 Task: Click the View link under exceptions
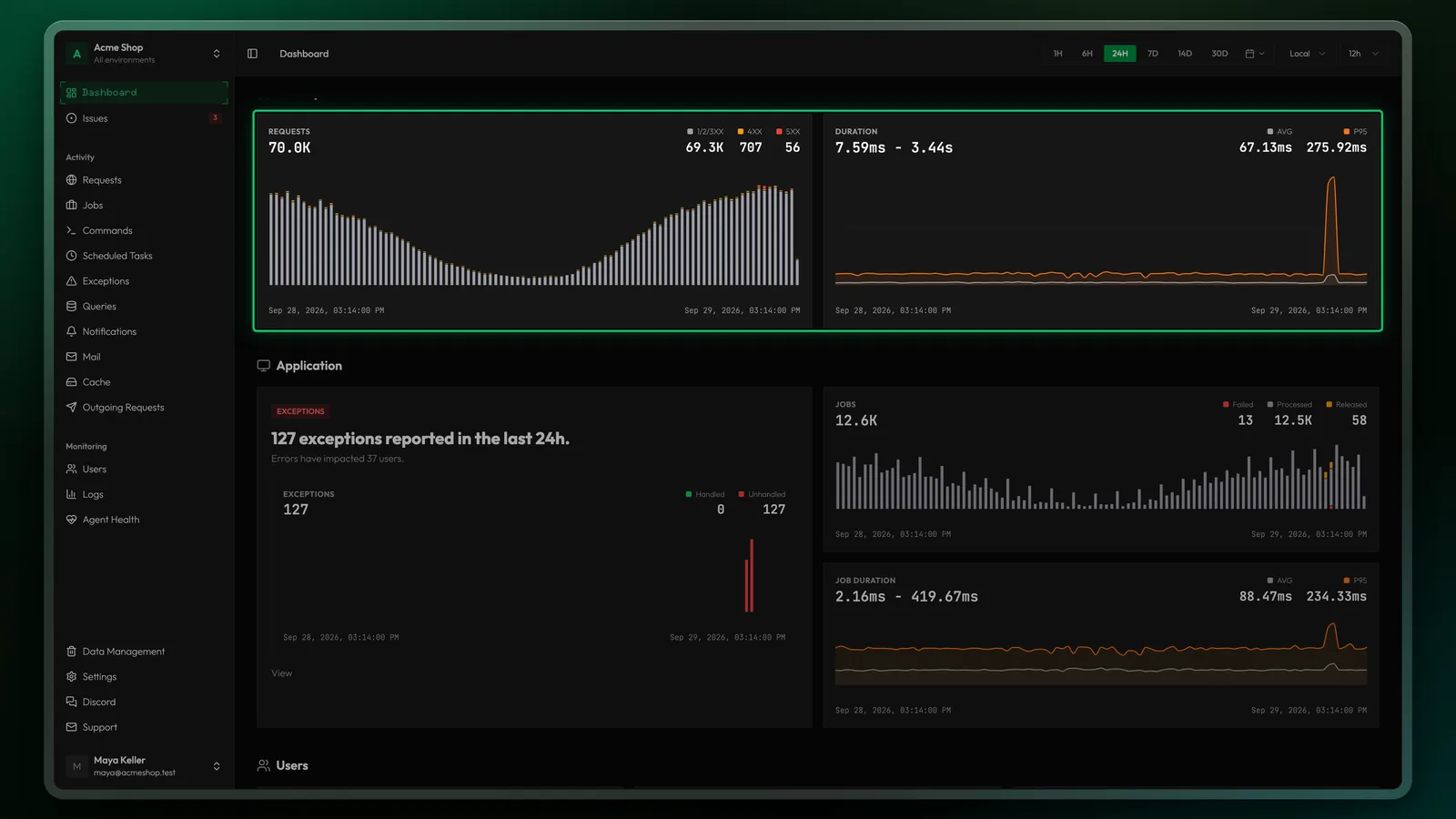(282, 673)
